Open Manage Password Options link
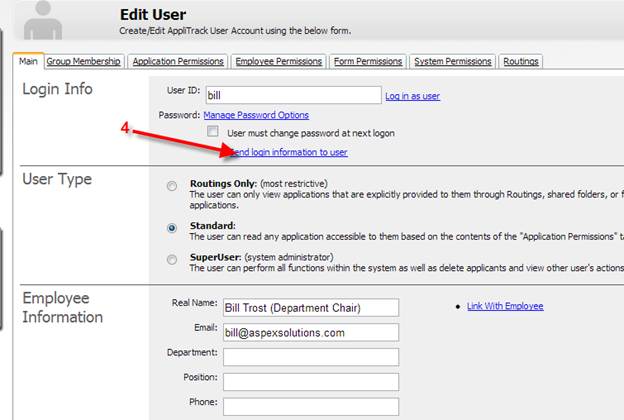Image resolution: width=624 pixels, height=420 pixels. tap(256, 116)
